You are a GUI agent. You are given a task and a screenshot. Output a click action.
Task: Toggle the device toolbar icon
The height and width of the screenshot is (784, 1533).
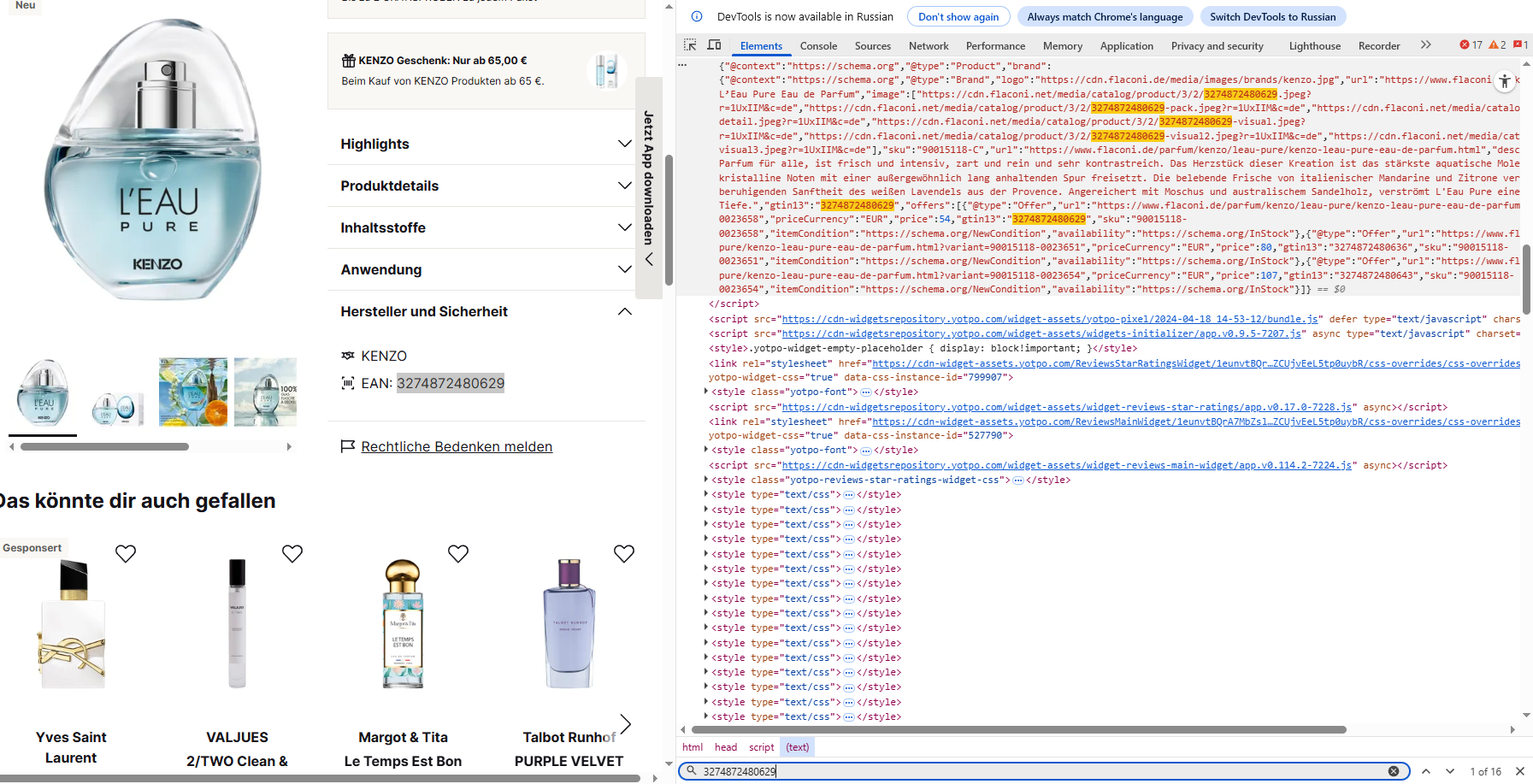tap(715, 45)
